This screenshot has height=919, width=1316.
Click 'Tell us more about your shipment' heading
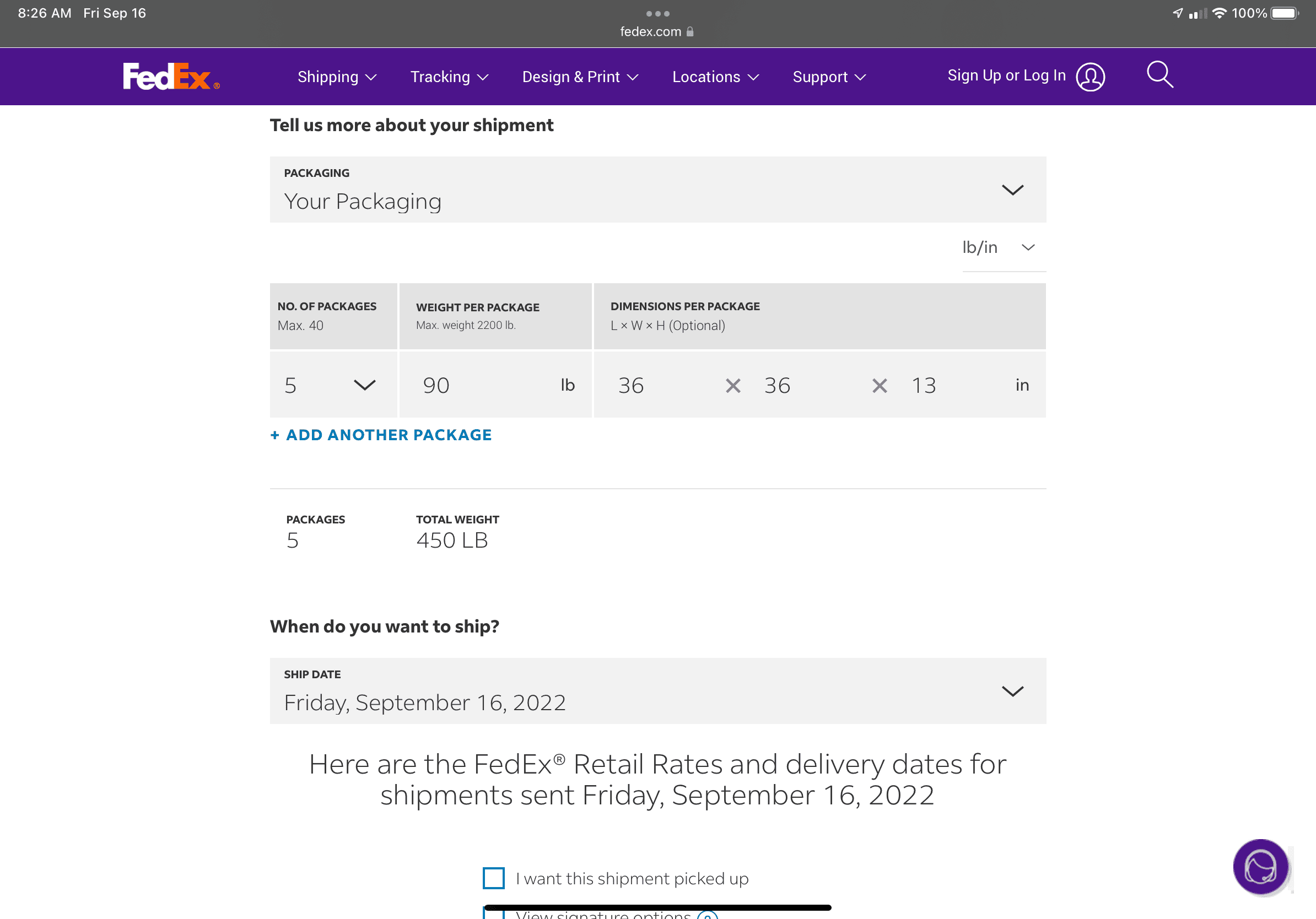pyautogui.click(x=412, y=125)
